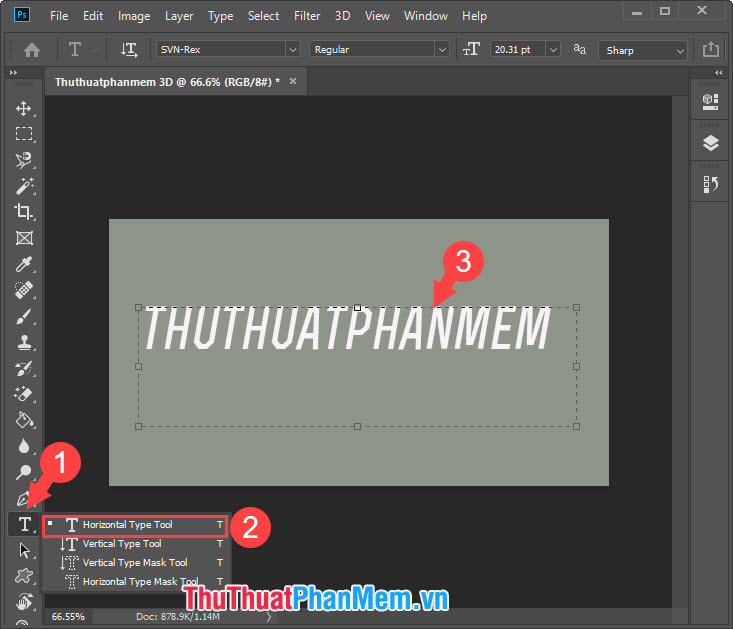Viewport: 733px width, 629px height.
Task: Select the Custom Shape tool
Action: click(24, 576)
